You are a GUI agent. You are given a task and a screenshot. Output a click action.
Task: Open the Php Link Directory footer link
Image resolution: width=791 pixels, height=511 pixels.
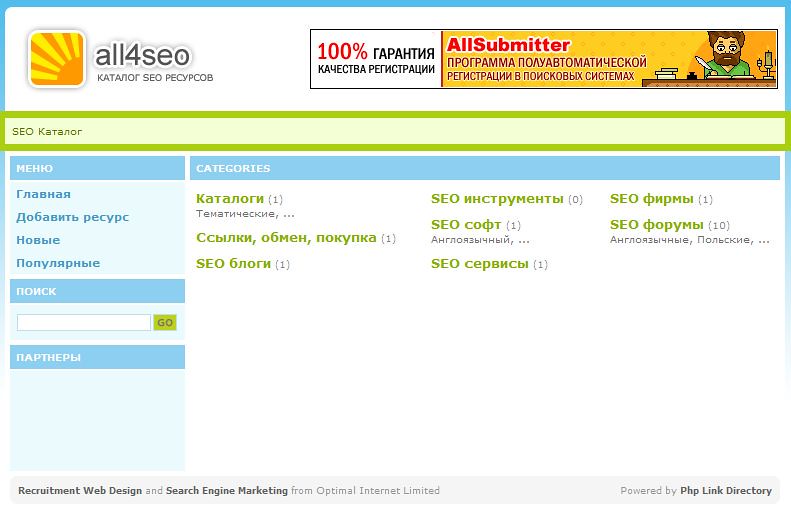[x=726, y=491]
